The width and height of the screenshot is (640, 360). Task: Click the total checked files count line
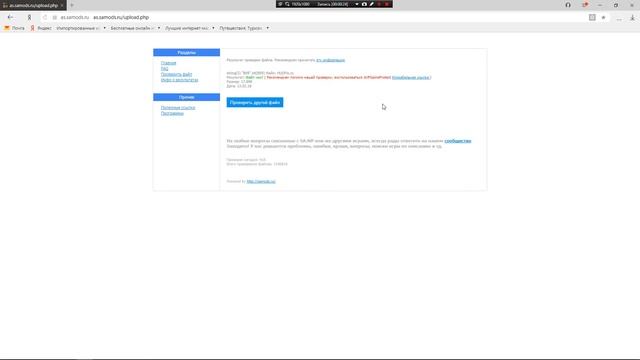point(257,164)
